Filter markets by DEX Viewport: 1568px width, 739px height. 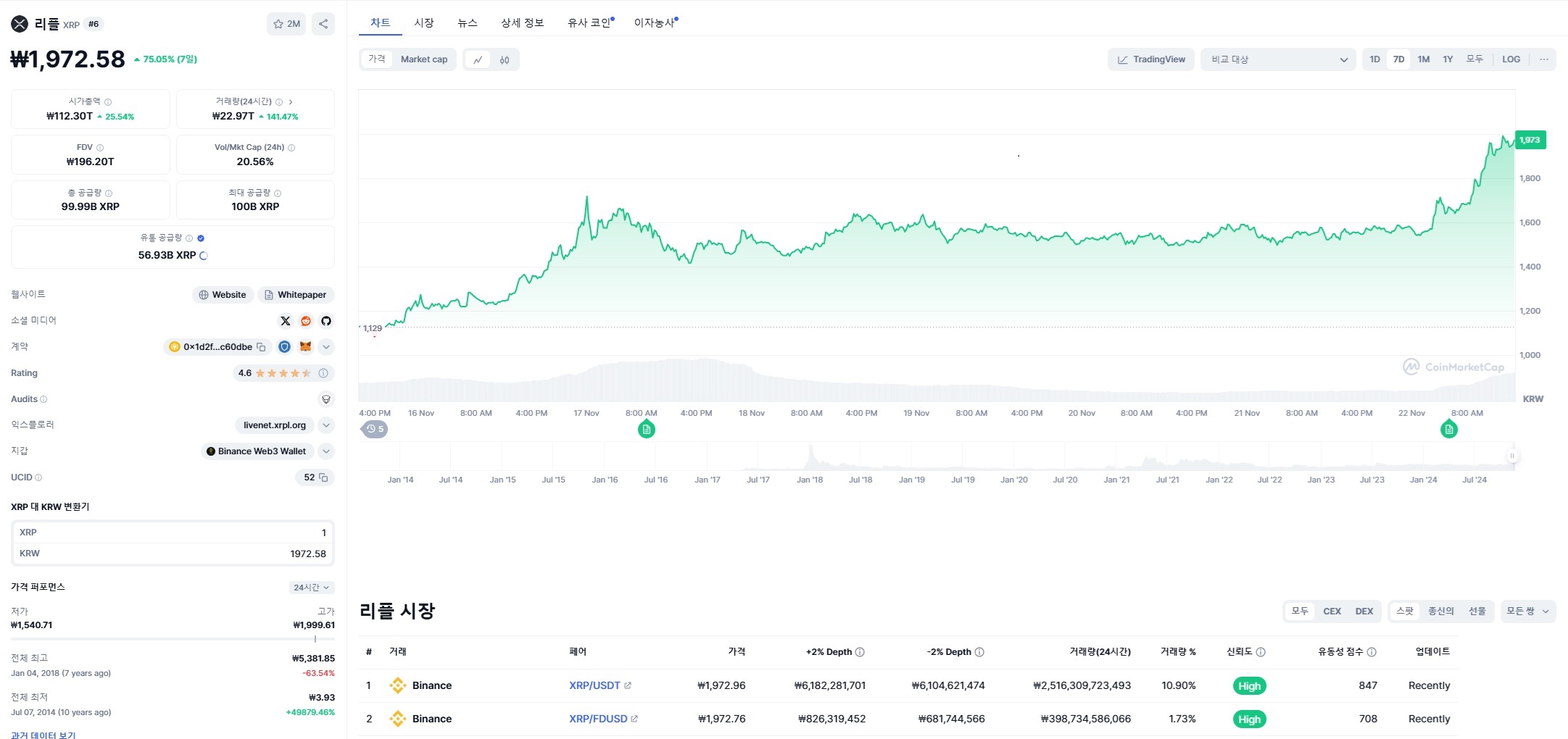click(x=1364, y=611)
